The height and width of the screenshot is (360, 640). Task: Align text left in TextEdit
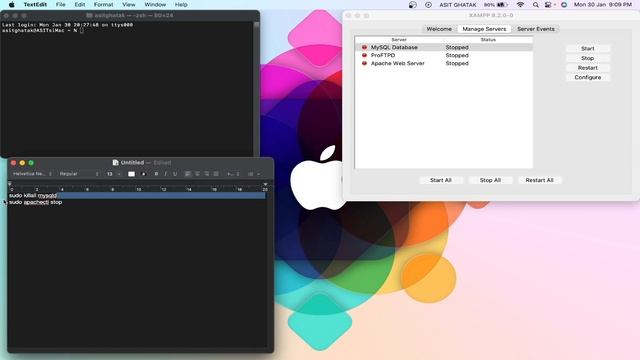pyautogui.click(x=188, y=174)
